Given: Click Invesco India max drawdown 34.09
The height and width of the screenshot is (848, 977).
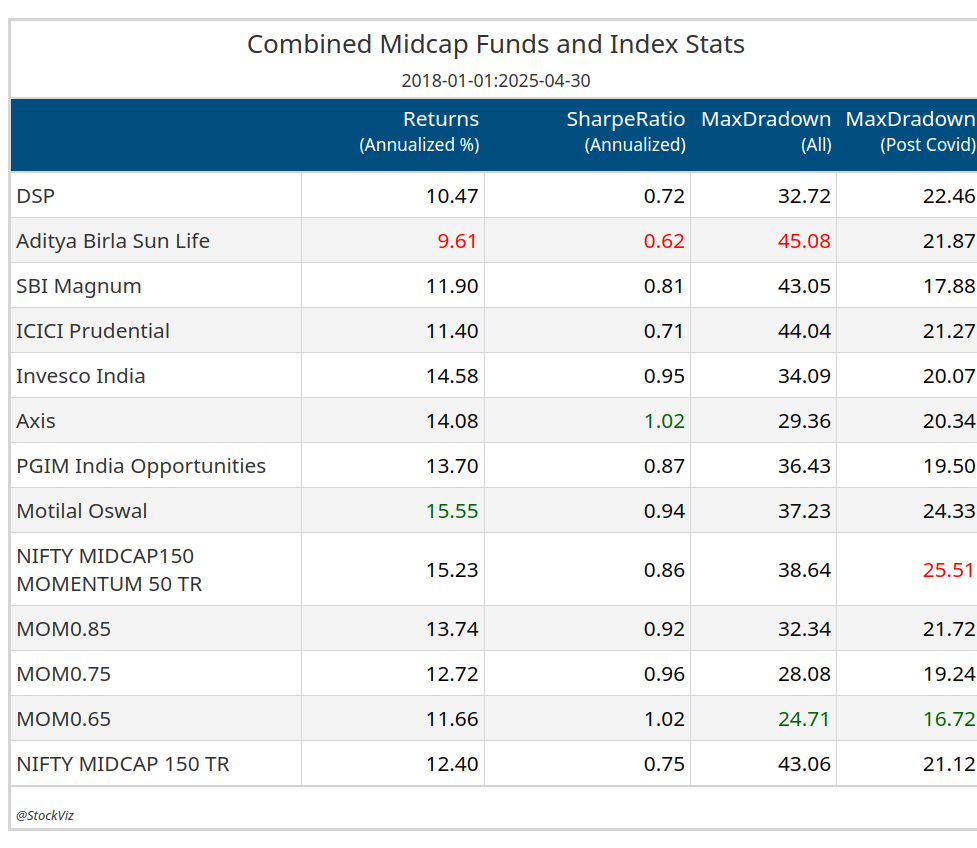Looking at the screenshot, I should coord(804,376).
